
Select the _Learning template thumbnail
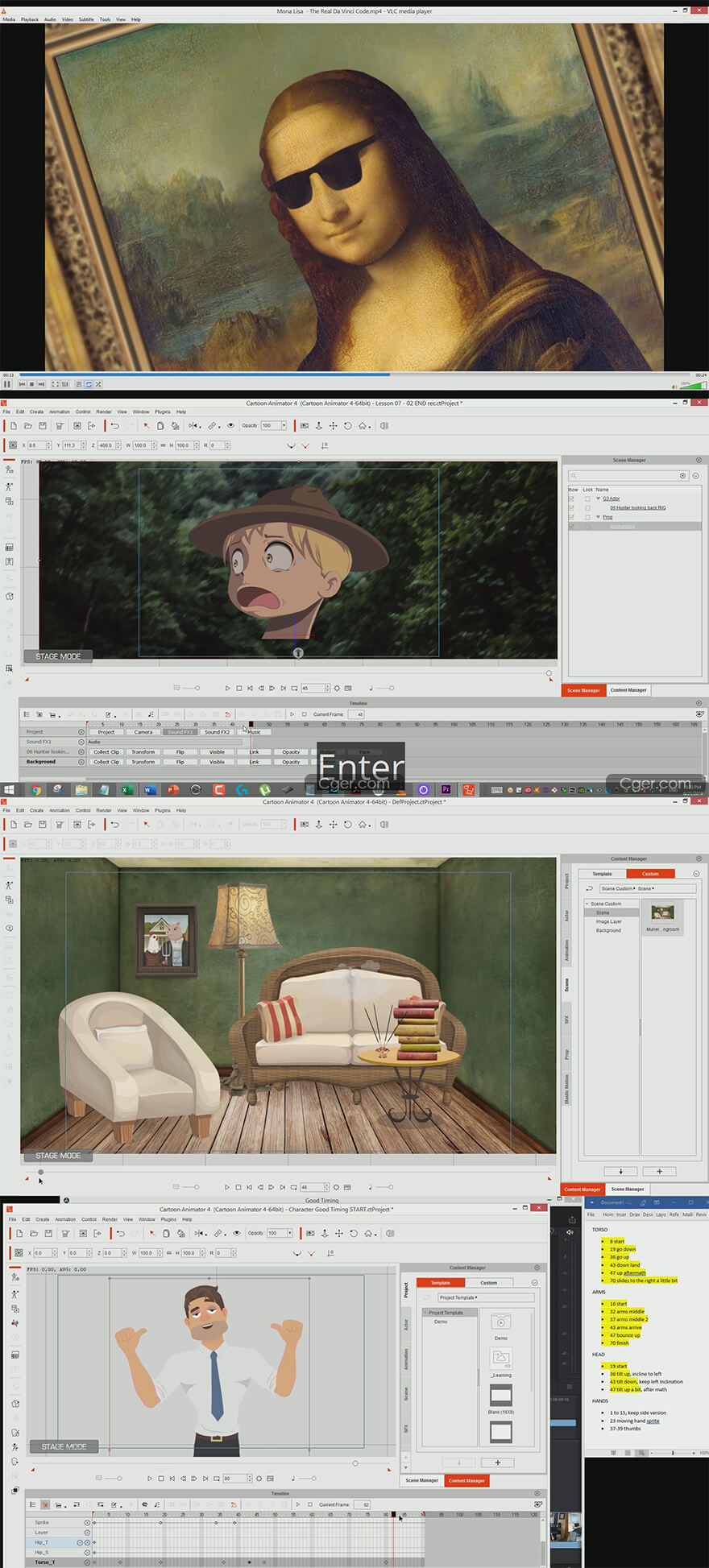500,1358
